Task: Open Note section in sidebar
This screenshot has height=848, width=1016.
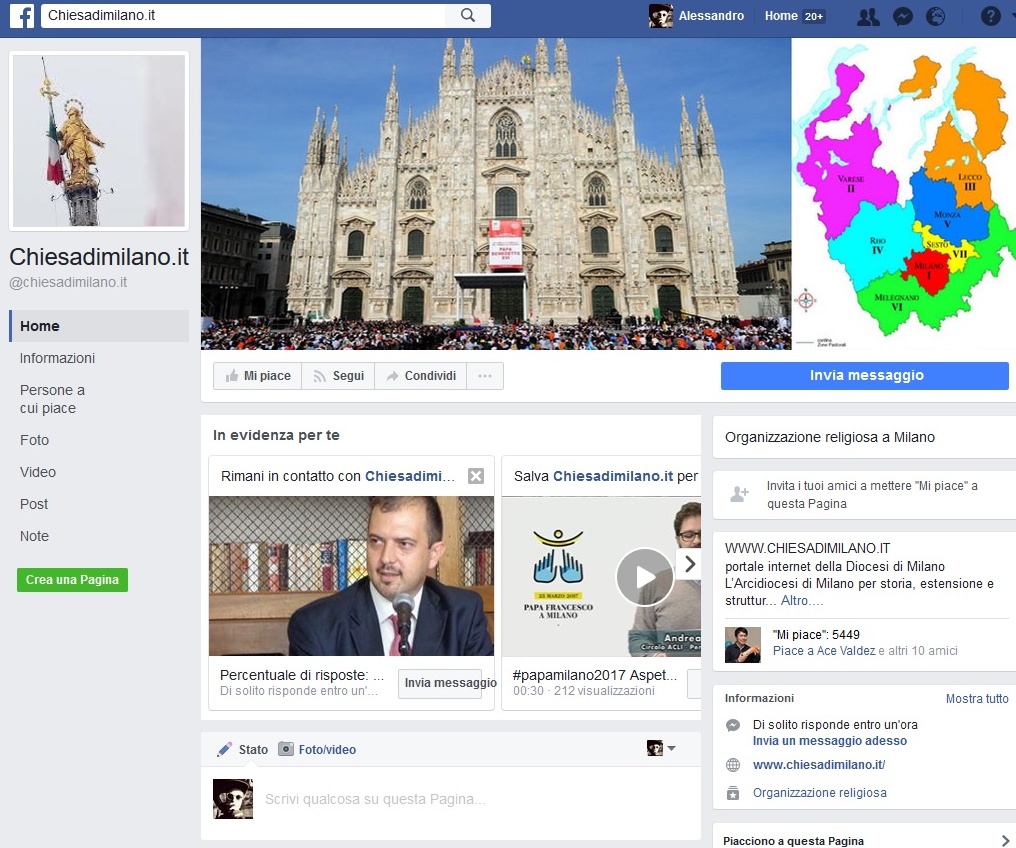Action: [x=34, y=536]
